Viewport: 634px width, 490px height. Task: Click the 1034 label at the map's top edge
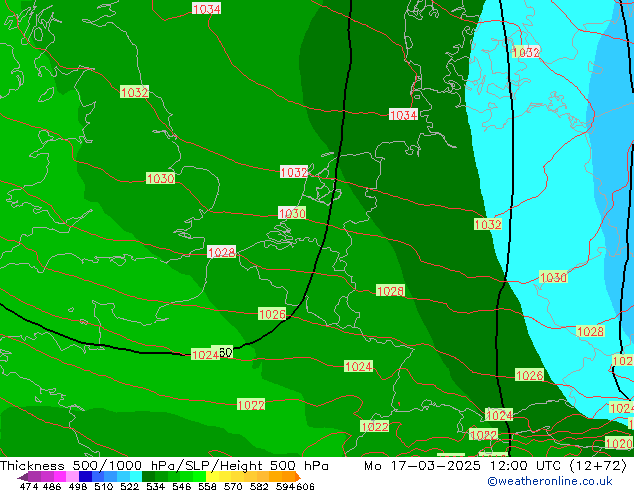(206, 8)
